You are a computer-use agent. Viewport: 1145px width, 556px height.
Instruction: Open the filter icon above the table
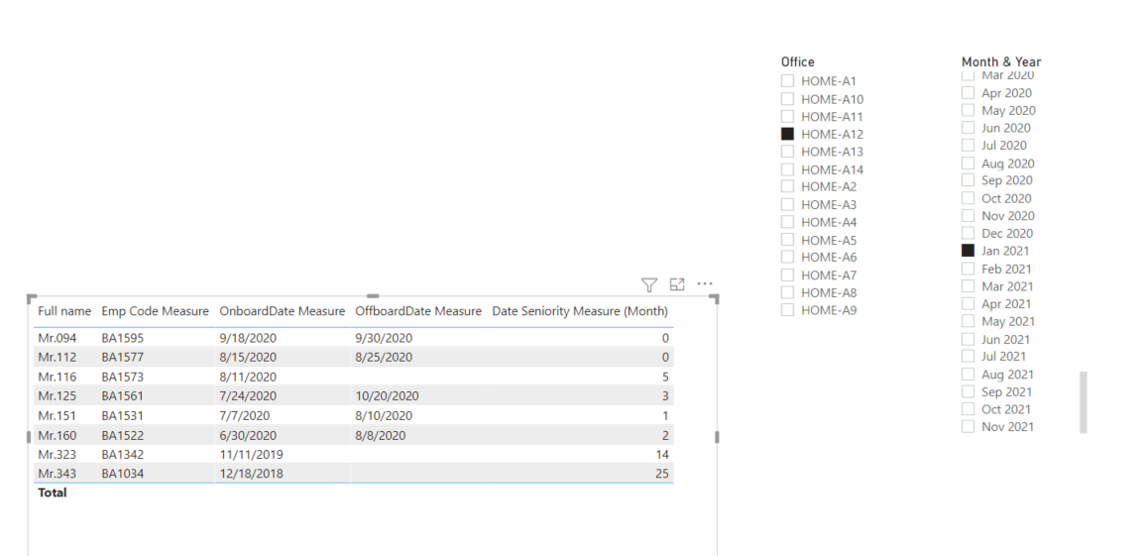[649, 285]
